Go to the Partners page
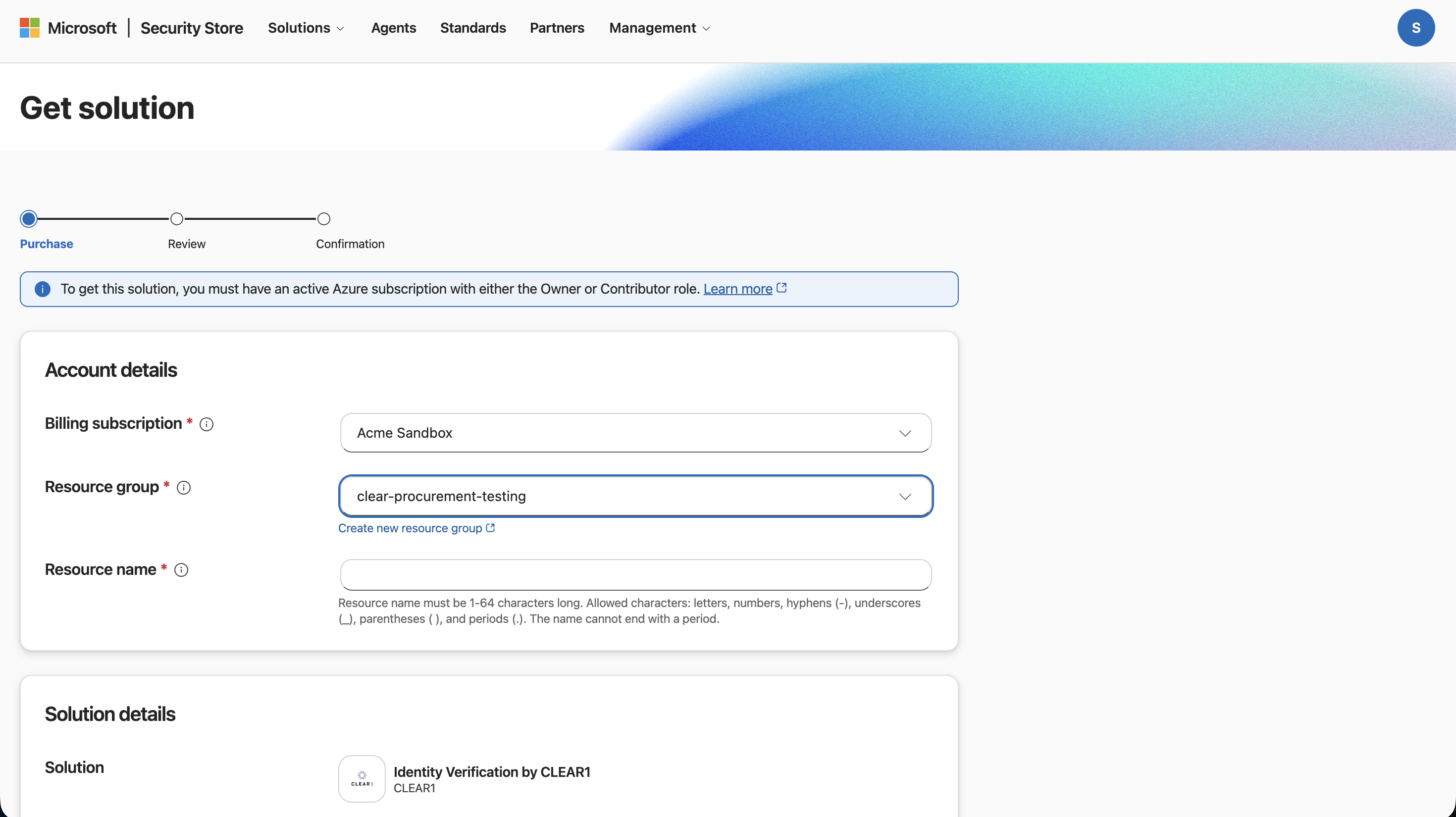This screenshot has width=1456, height=817. click(557, 28)
